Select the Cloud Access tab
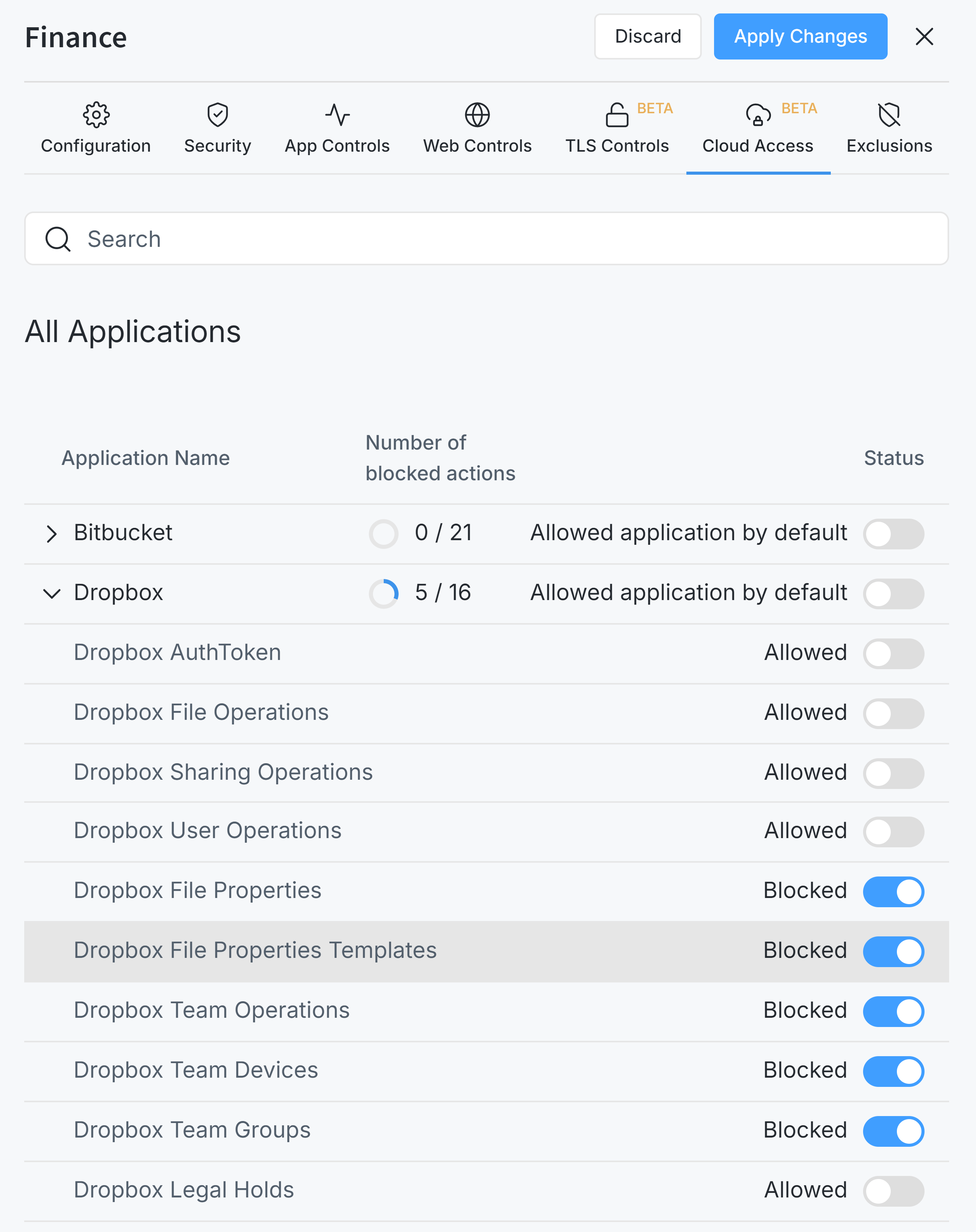 click(758, 129)
